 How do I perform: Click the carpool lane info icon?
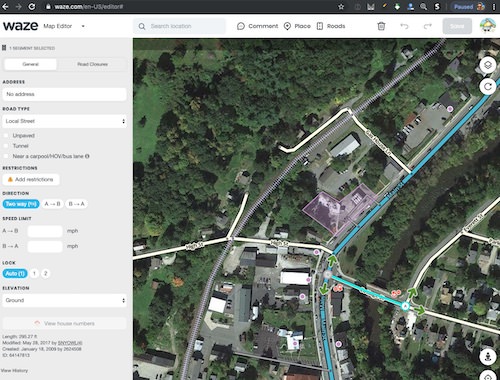click(x=87, y=156)
